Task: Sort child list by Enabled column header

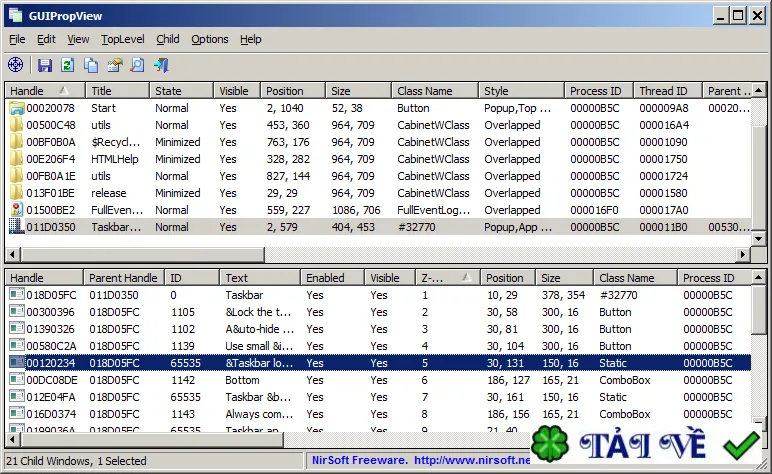Action: coord(332,278)
